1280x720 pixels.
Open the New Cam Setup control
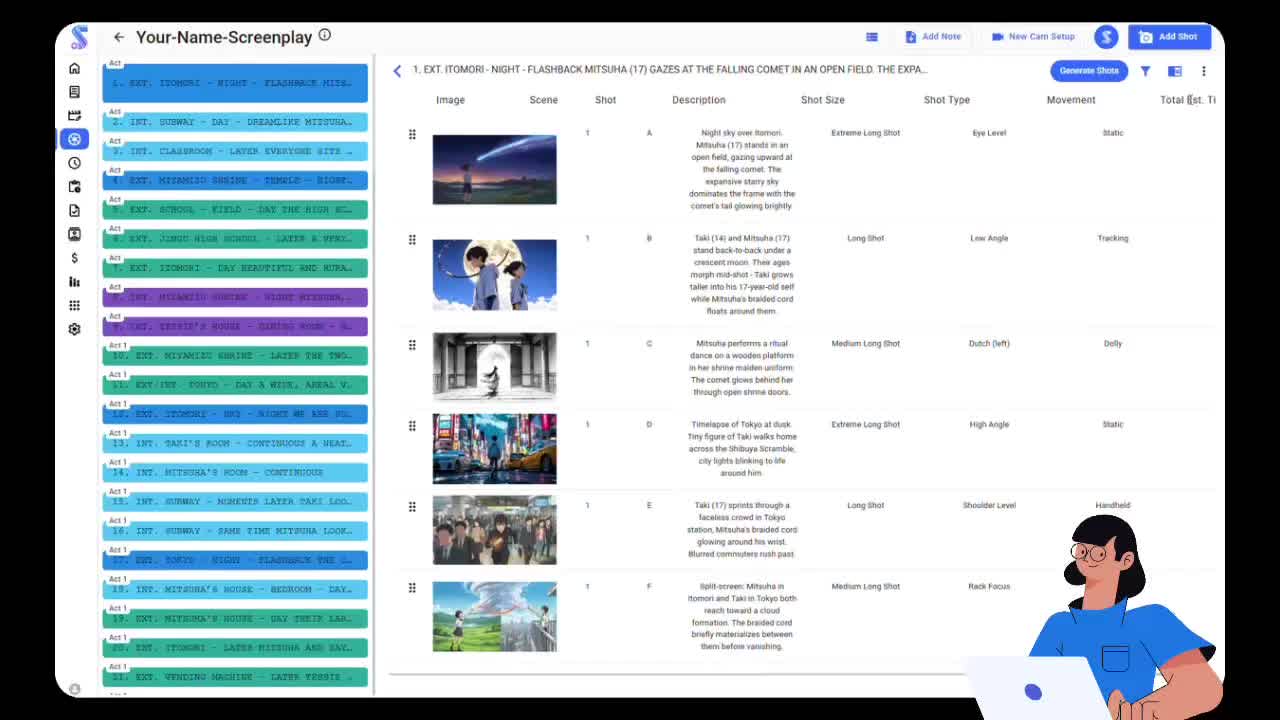(1033, 36)
